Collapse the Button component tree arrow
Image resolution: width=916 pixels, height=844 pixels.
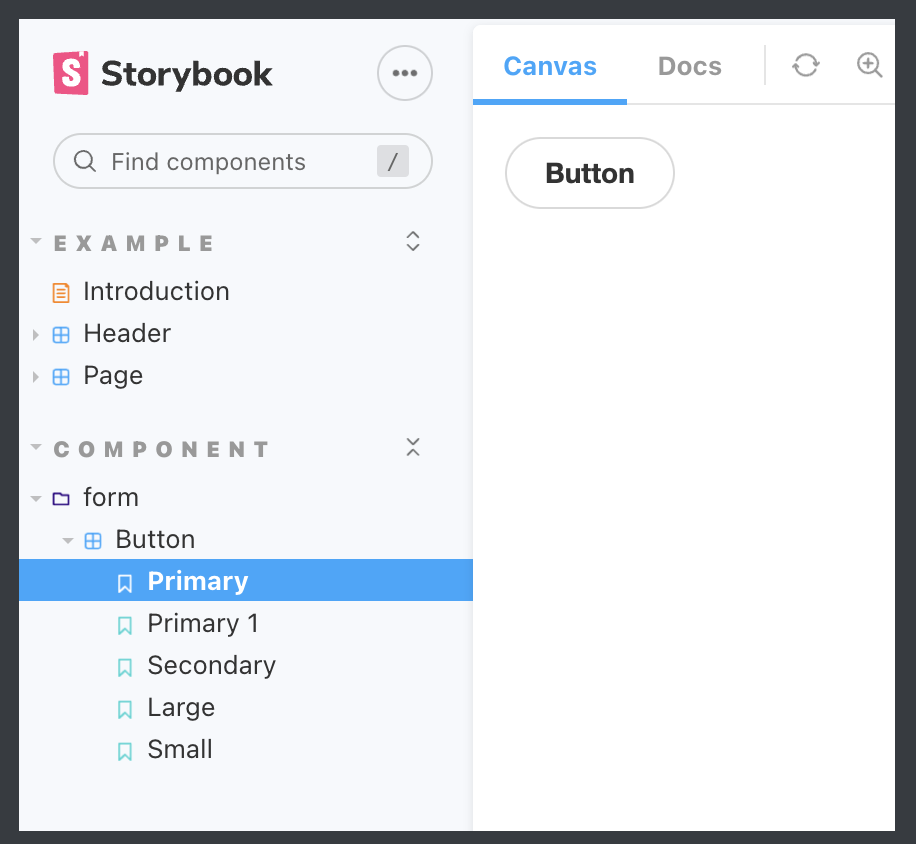point(68,541)
